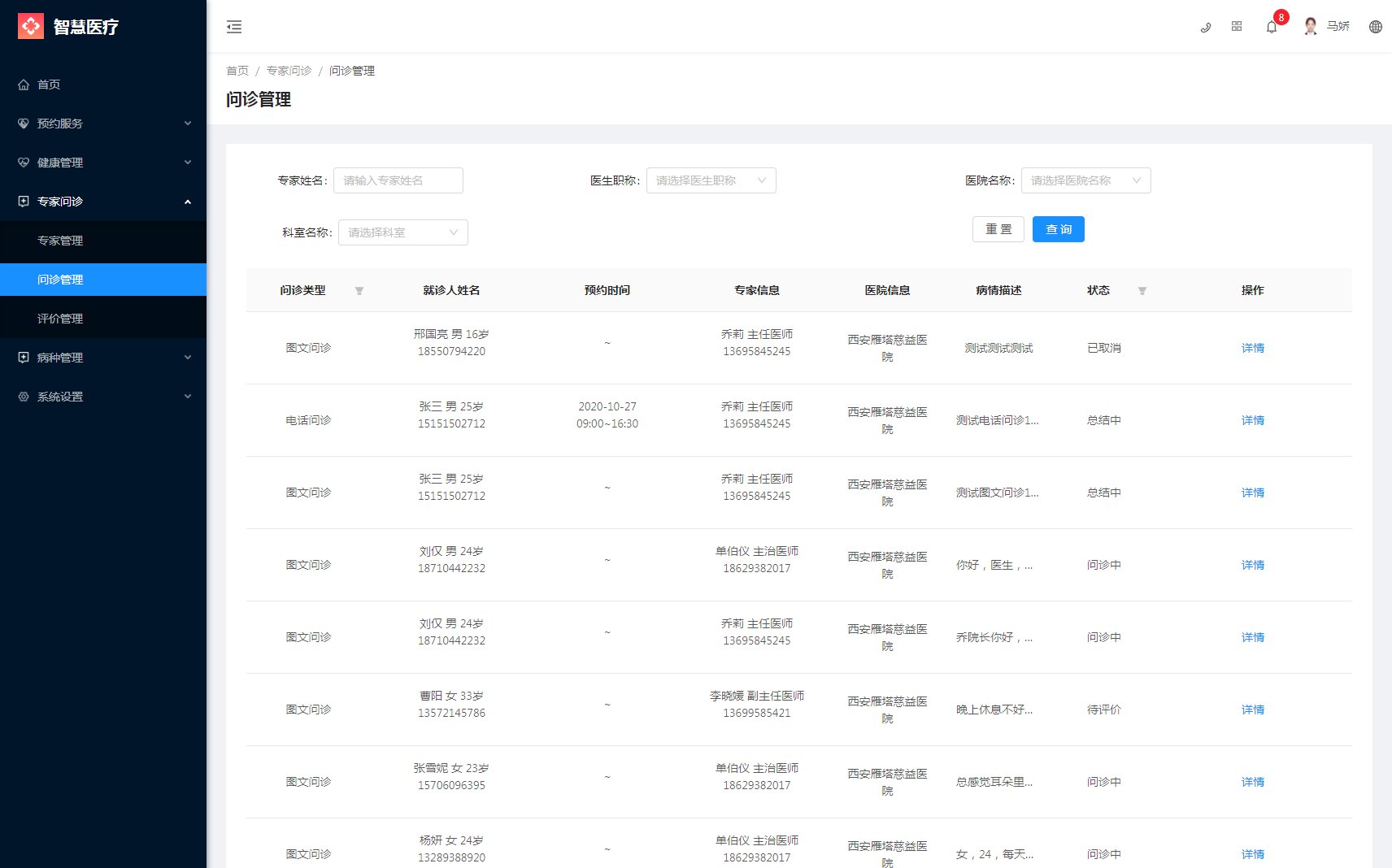This screenshot has width=1392, height=868.
Task: Open language switcher globe icon
Action: [x=1376, y=27]
